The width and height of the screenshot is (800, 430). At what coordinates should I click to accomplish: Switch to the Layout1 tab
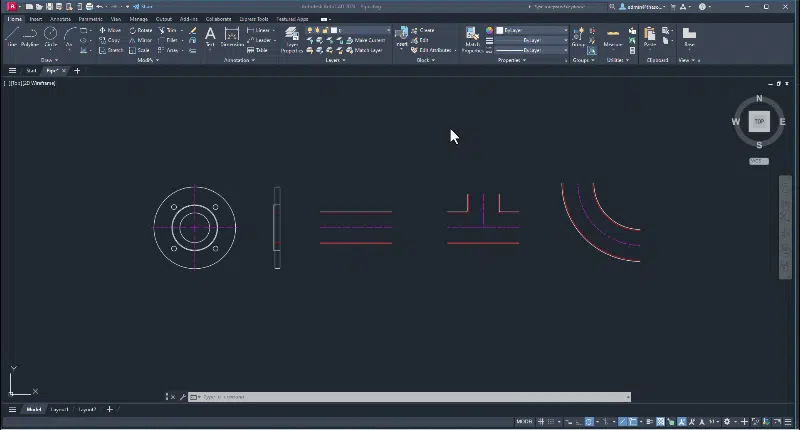click(59, 409)
